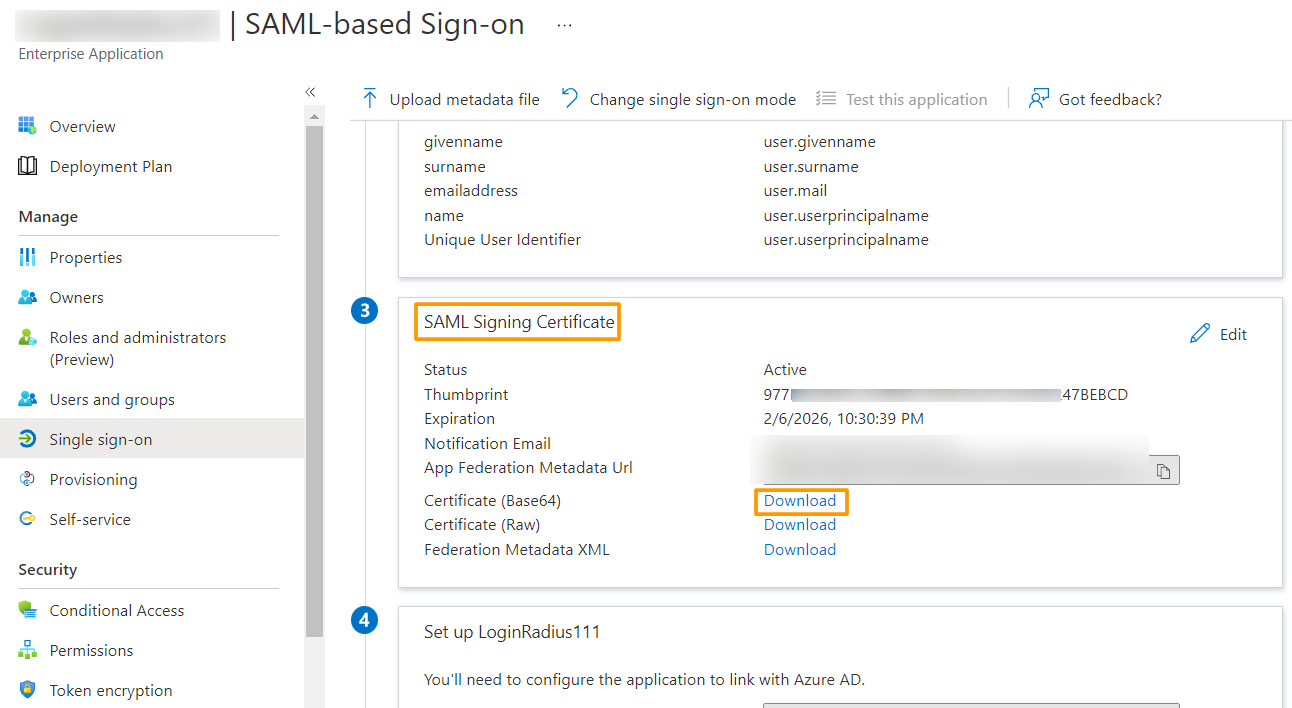The image size is (1292, 708).
Task: Click the Owners people icon
Action: [x=27, y=297]
